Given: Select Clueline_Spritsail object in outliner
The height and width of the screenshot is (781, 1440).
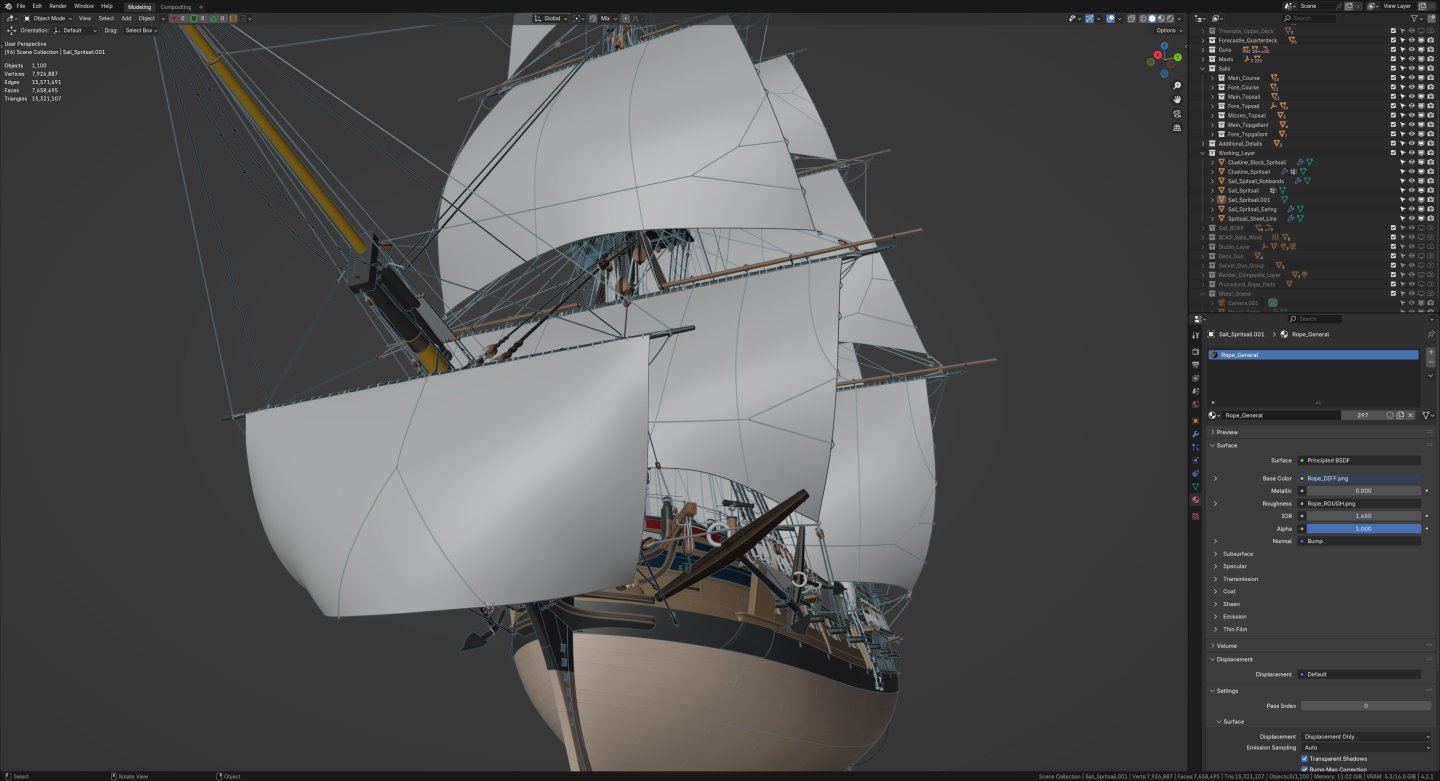Looking at the screenshot, I should [x=1249, y=171].
